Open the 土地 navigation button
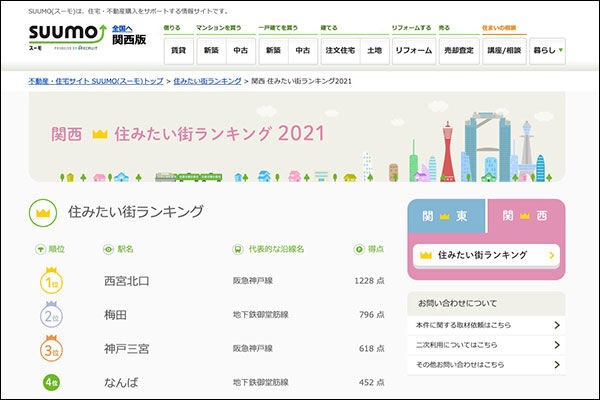Screen dimensions: 600x400 pyautogui.click(x=375, y=51)
